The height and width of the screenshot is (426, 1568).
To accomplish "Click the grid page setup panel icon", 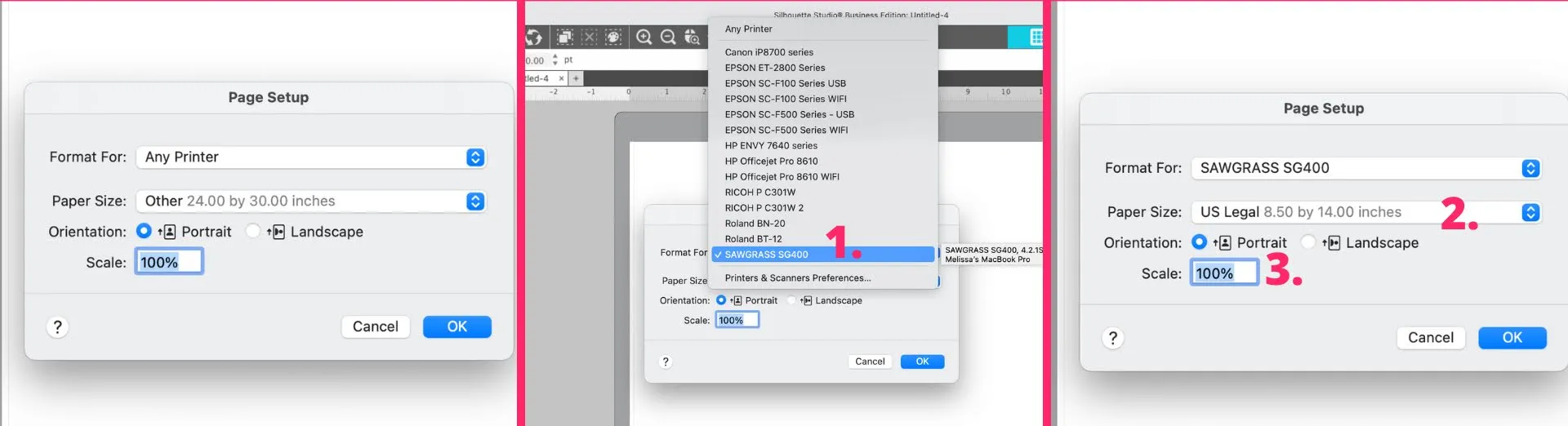I will pyautogui.click(x=1036, y=37).
